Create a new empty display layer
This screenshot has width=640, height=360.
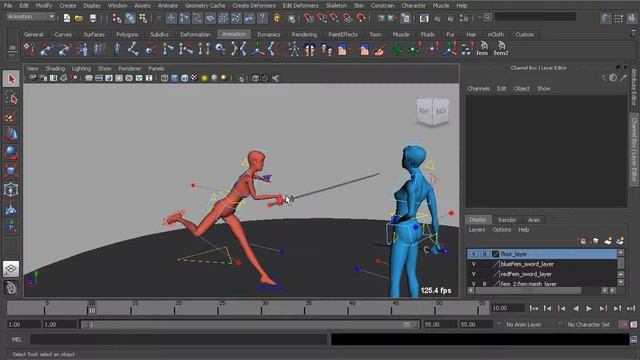coord(608,241)
